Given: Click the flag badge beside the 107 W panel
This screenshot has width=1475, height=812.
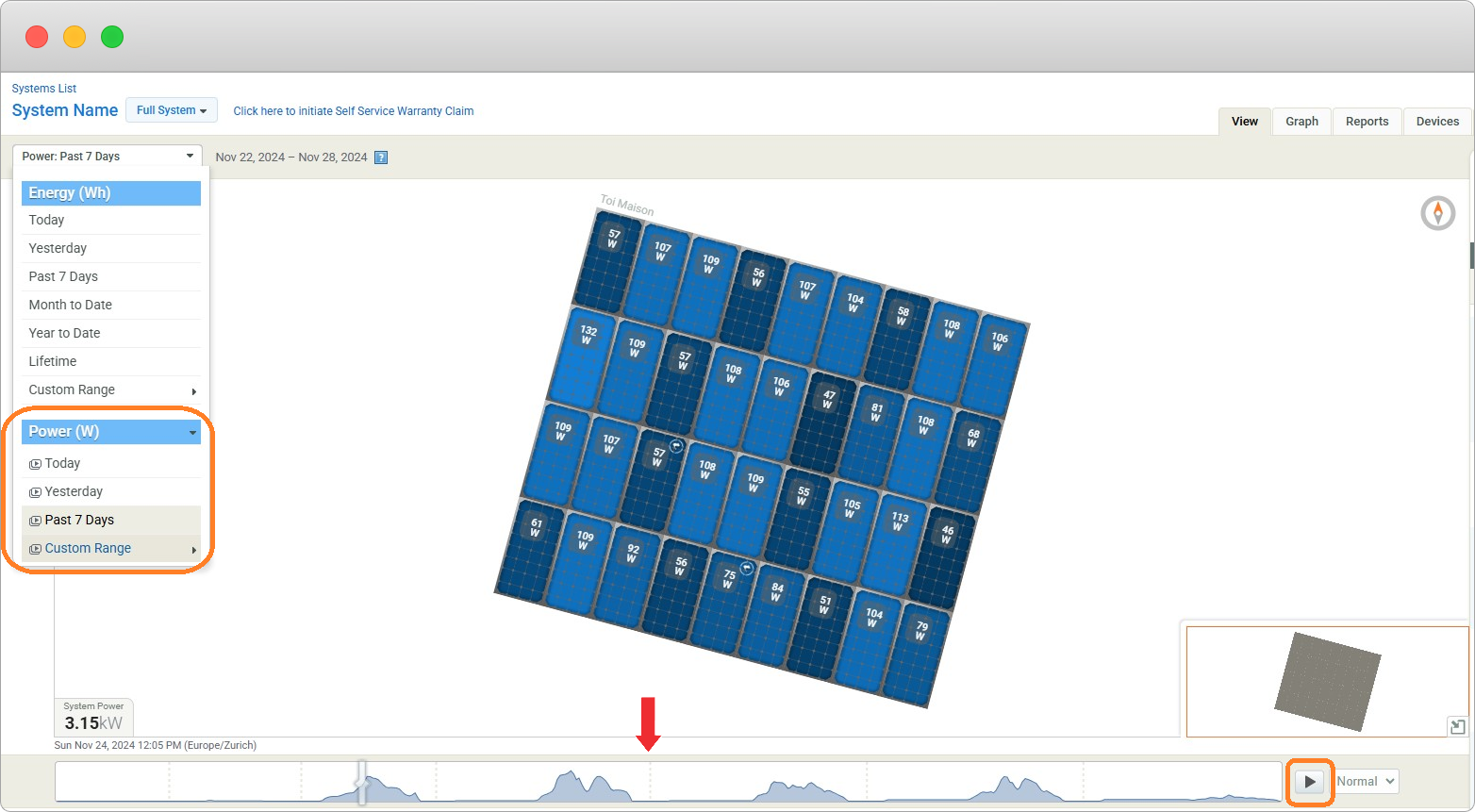Looking at the screenshot, I should [x=675, y=446].
